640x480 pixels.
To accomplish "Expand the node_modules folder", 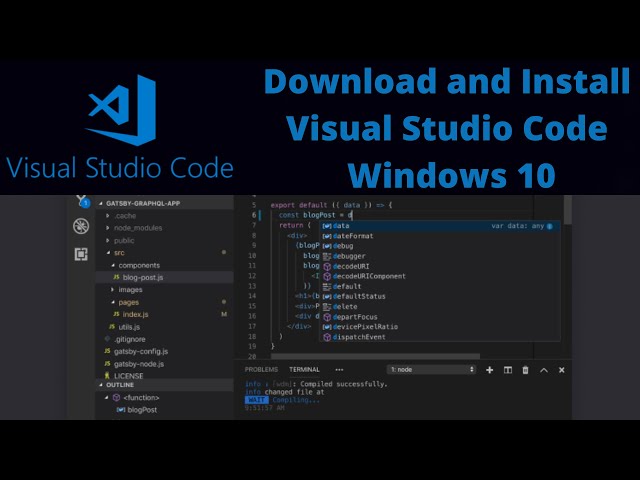I will [x=164, y=228].
